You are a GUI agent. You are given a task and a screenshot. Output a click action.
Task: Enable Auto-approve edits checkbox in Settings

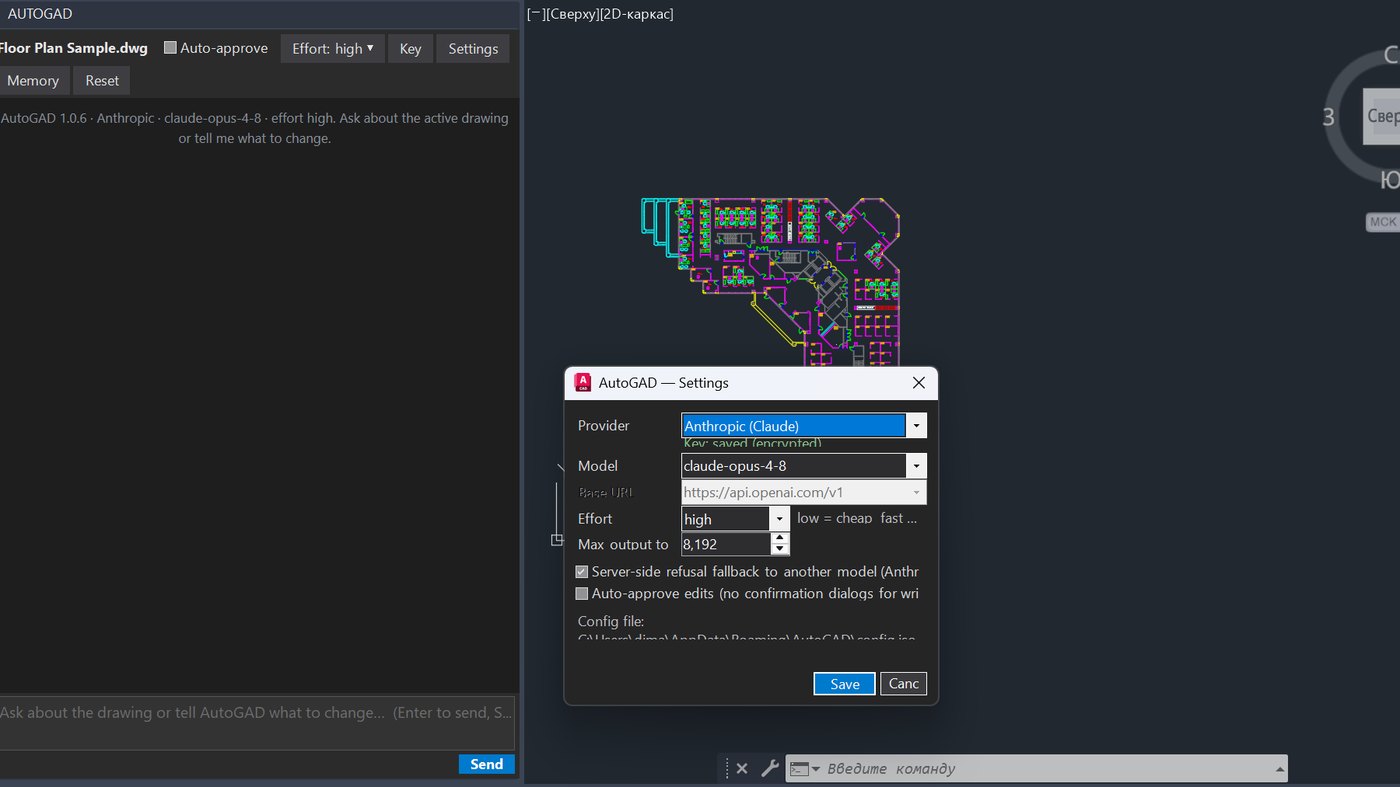coord(582,594)
